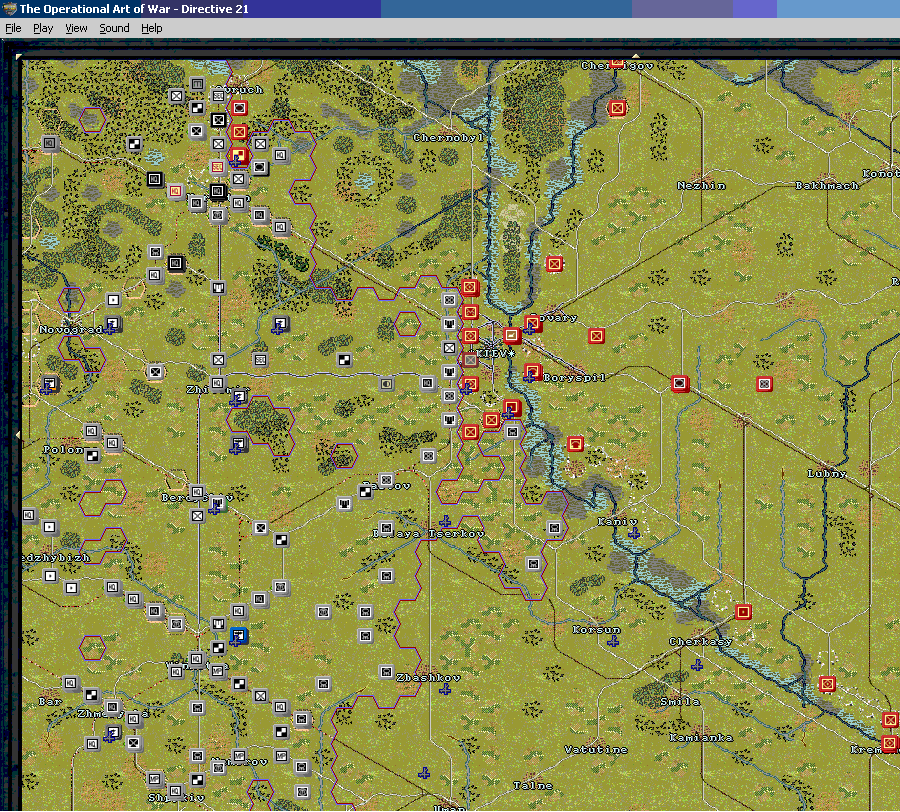Select the gray HQ unit at far northwest
Screen dimensions: 900x812
[50, 143]
